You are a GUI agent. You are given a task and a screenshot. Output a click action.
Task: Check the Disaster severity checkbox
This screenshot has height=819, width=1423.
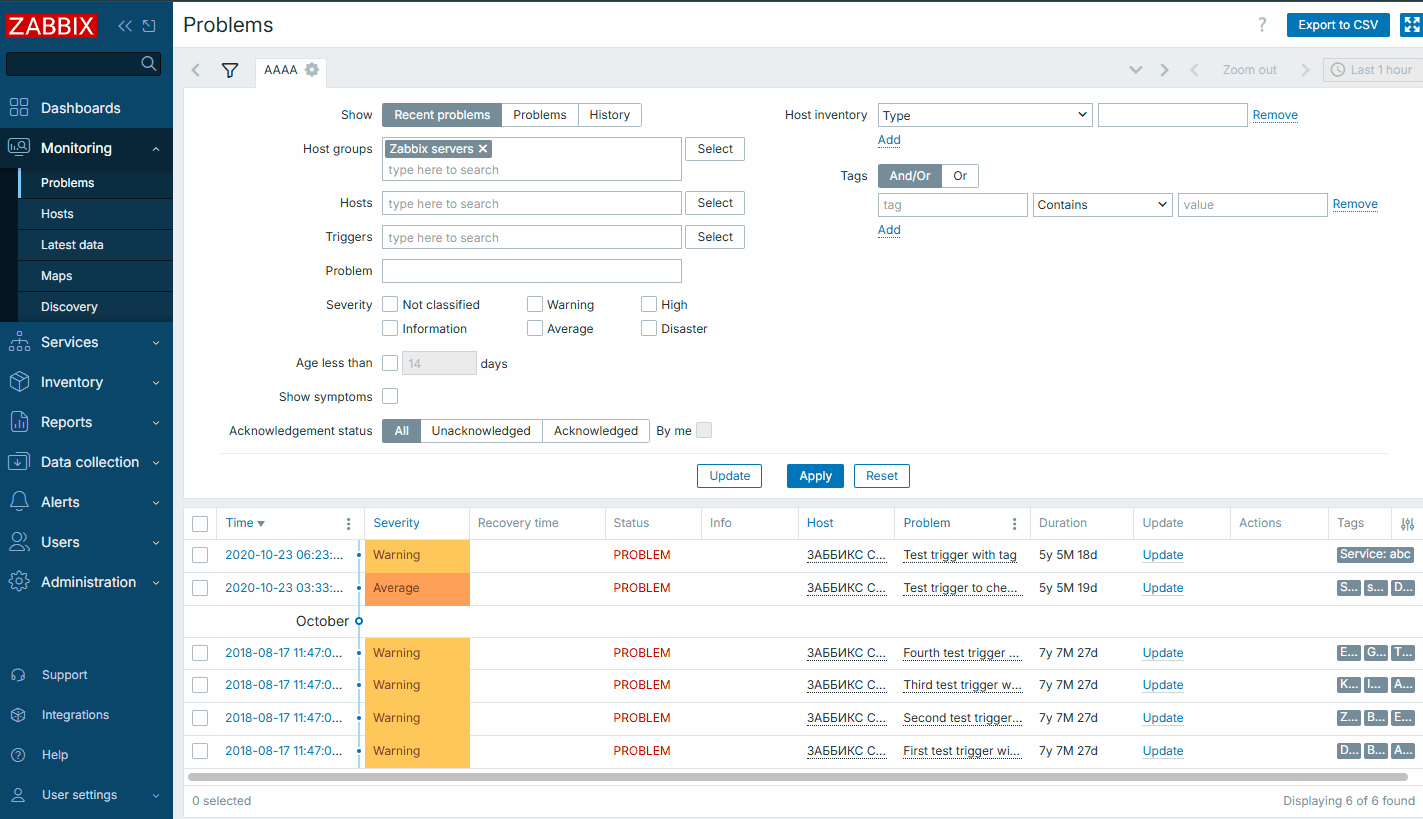pos(649,329)
